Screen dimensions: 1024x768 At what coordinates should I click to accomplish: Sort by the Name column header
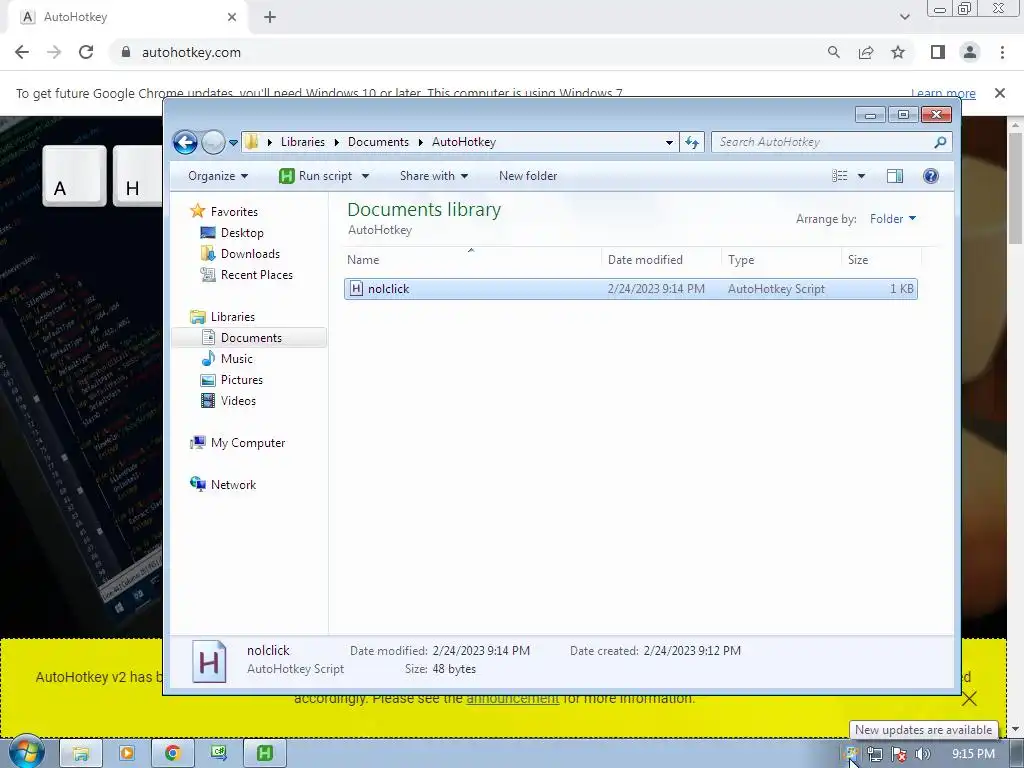coord(472,259)
